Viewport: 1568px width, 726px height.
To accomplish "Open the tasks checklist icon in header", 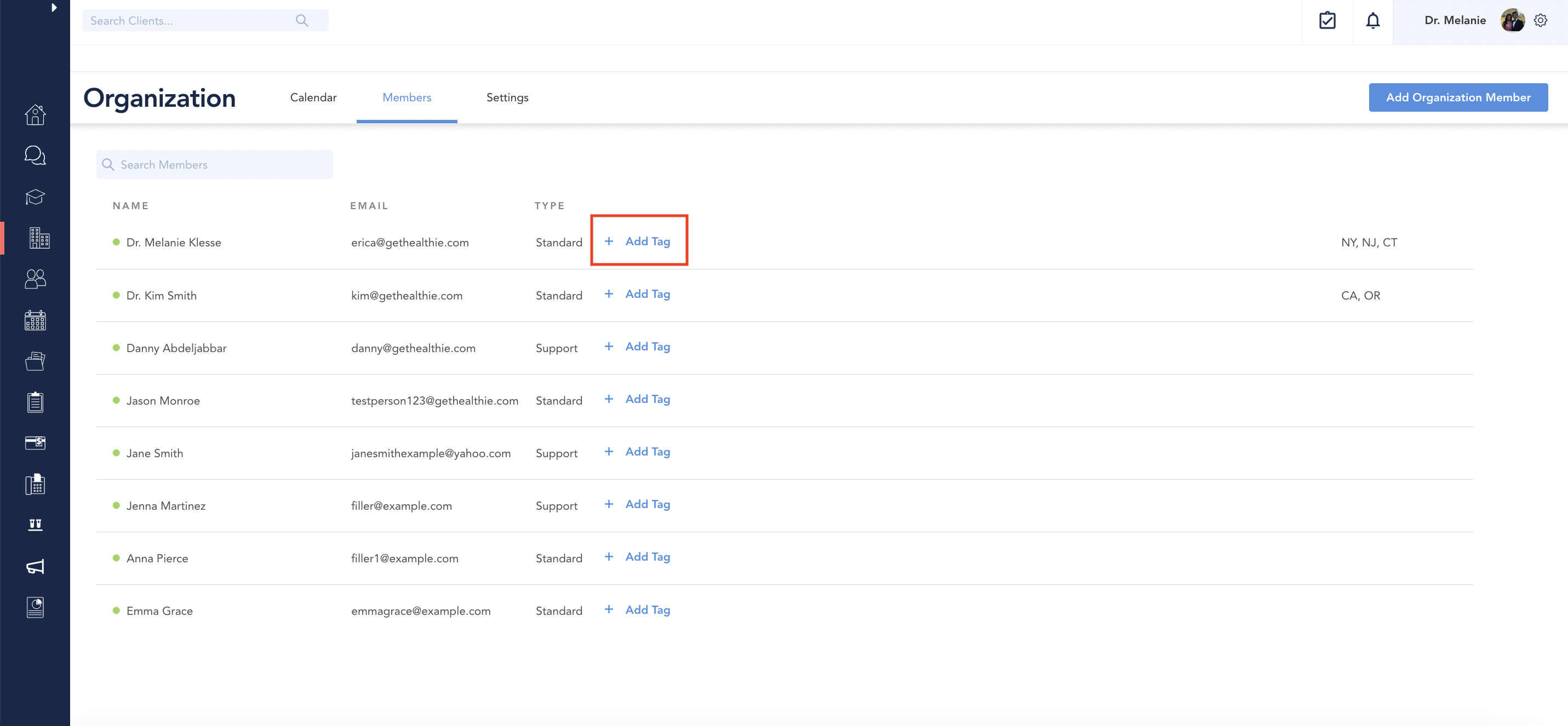I will pos(1327,21).
